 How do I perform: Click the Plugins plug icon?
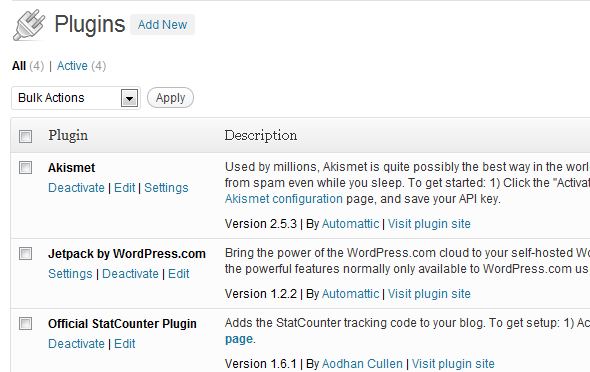pos(29,25)
